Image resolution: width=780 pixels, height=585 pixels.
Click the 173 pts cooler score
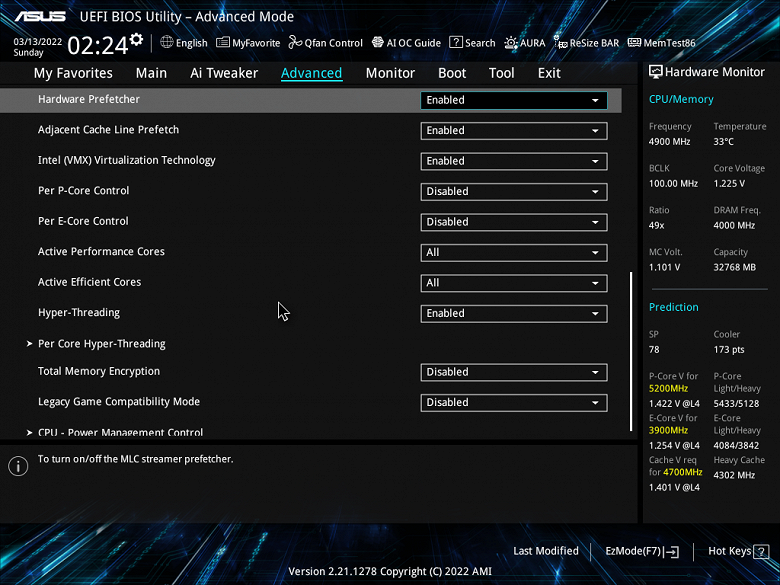pyautogui.click(x=729, y=349)
